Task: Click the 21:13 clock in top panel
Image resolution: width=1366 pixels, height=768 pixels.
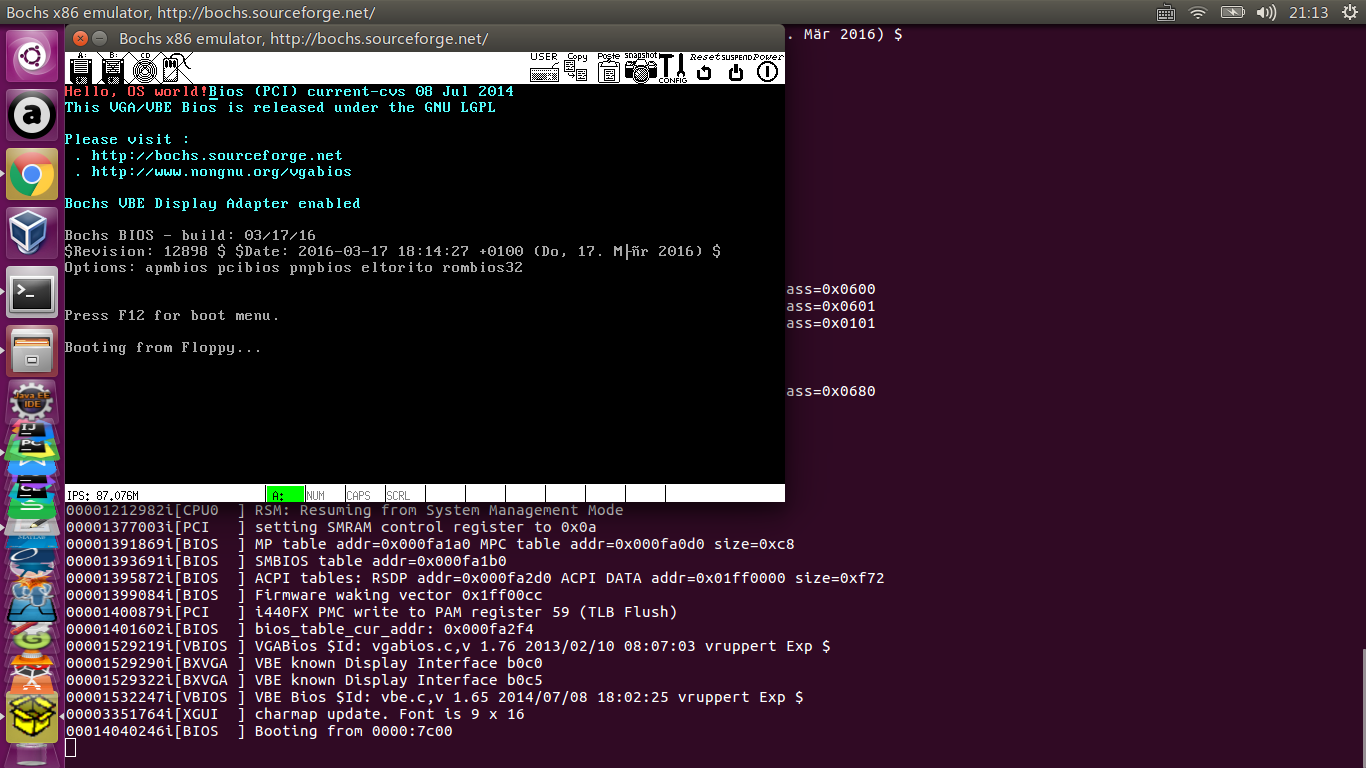Action: point(1308,13)
